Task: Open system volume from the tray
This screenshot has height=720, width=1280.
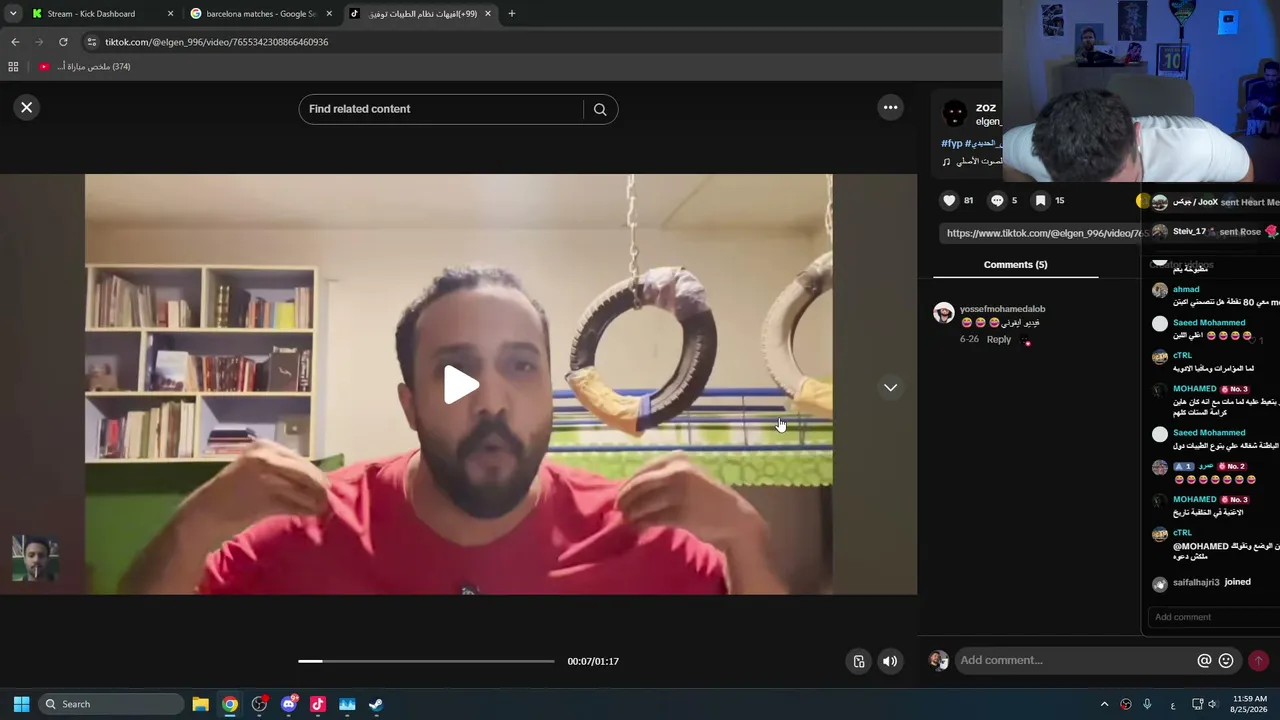Action: click(x=1212, y=704)
